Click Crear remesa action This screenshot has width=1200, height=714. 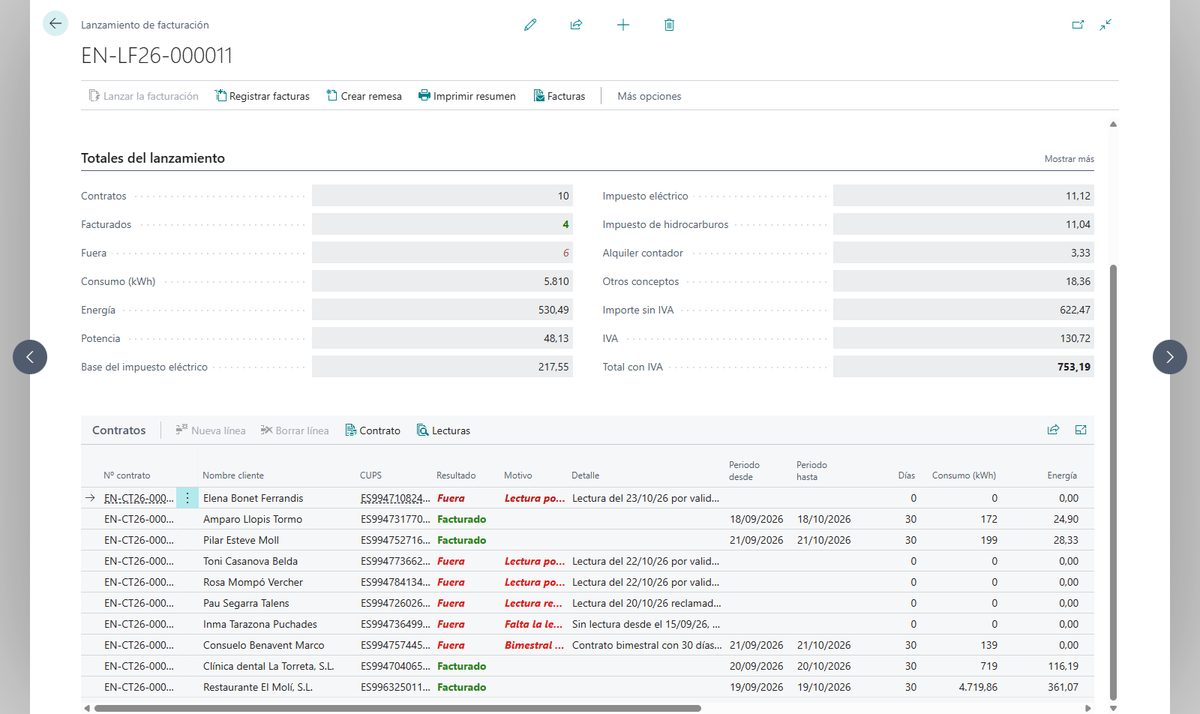click(364, 96)
